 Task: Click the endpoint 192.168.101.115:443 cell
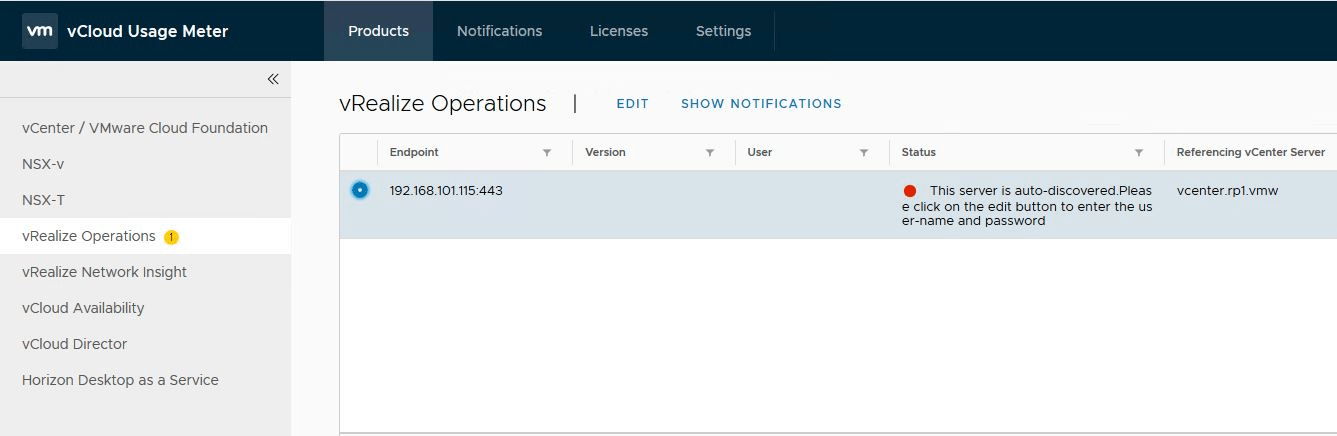pos(446,190)
